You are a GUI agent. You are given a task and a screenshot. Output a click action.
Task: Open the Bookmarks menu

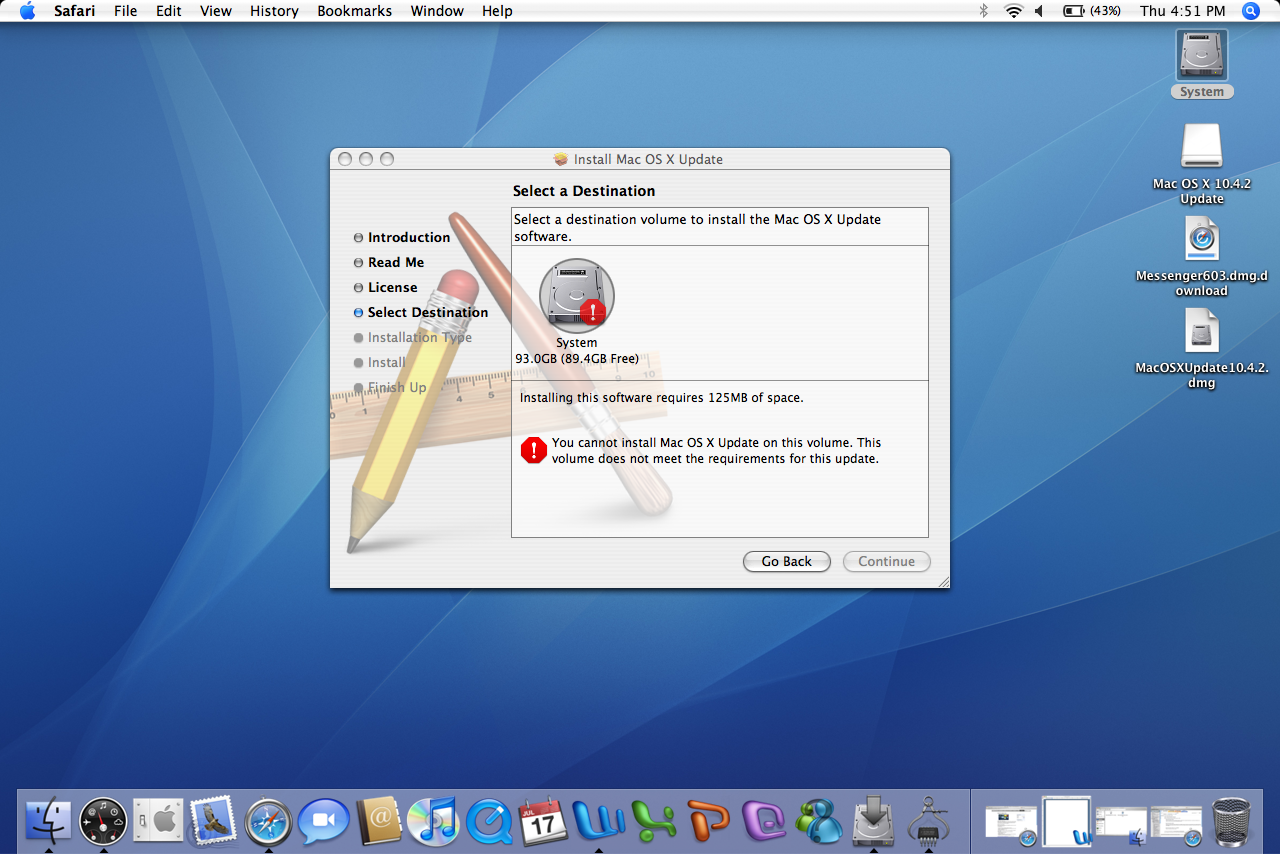355,11
